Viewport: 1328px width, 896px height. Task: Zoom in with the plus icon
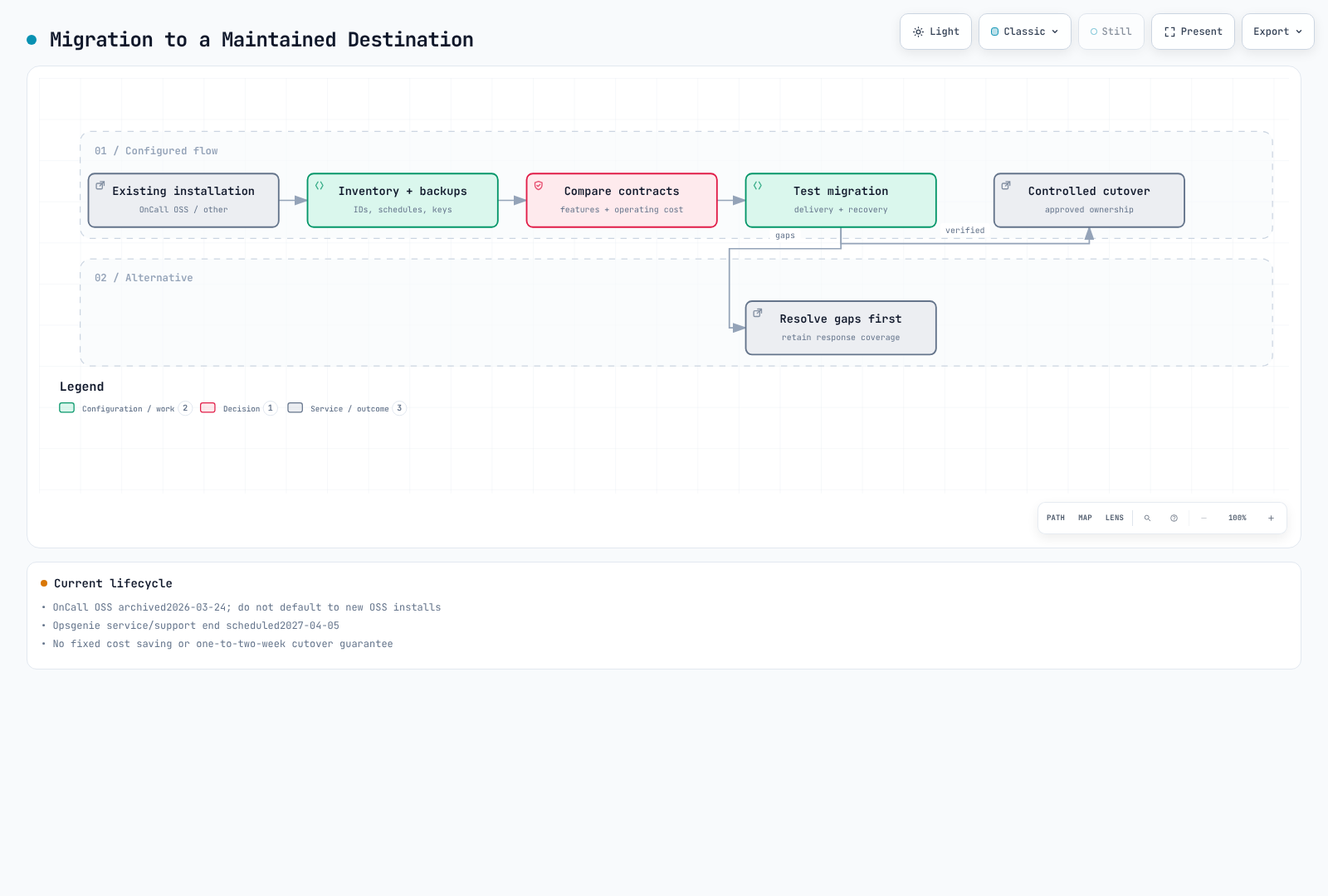(1271, 518)
